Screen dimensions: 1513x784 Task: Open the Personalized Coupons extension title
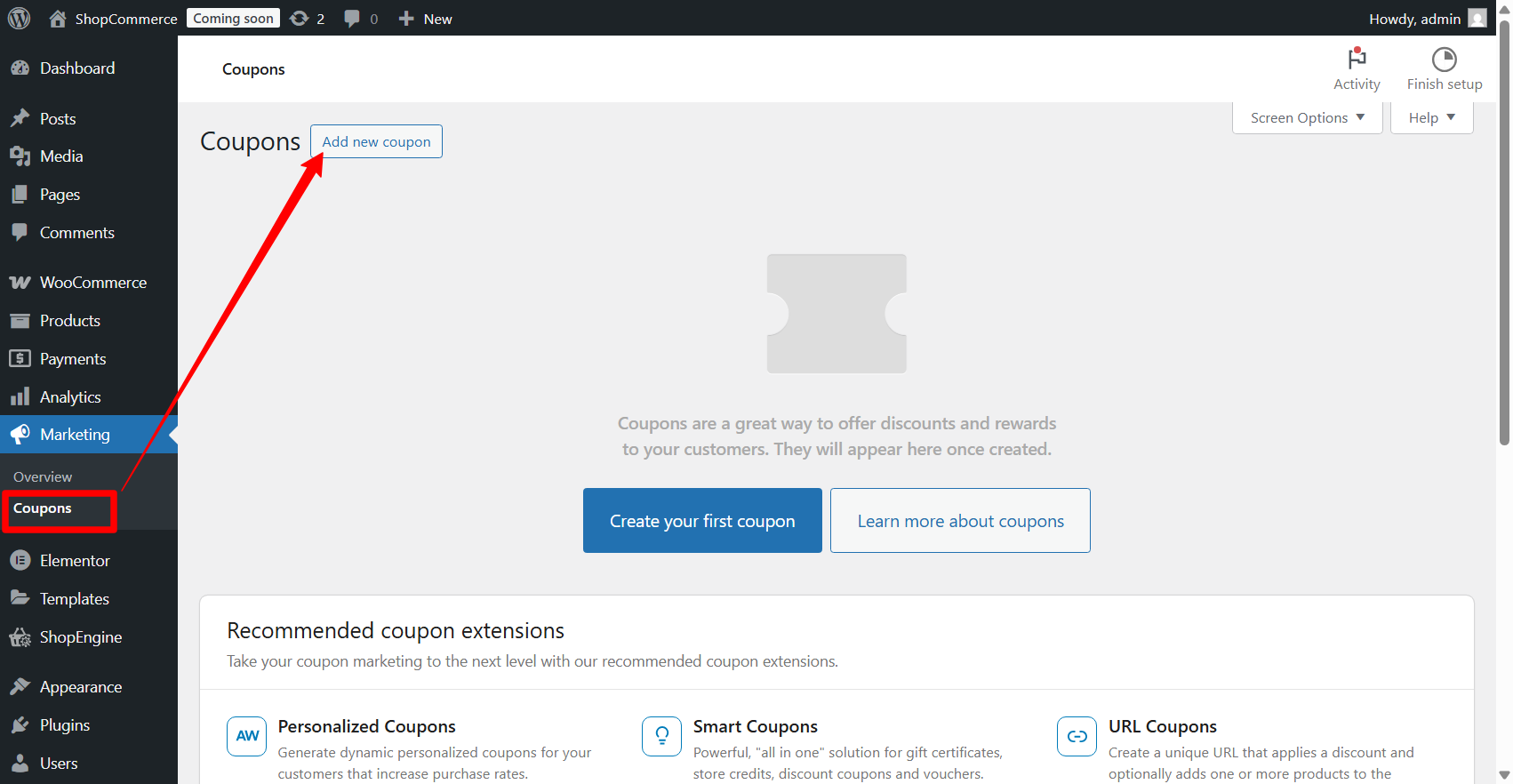coord(366,726)
